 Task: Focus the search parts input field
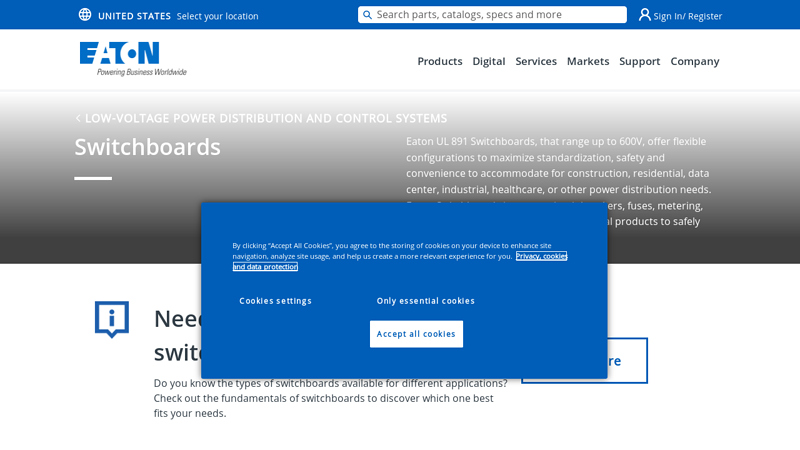492,15
